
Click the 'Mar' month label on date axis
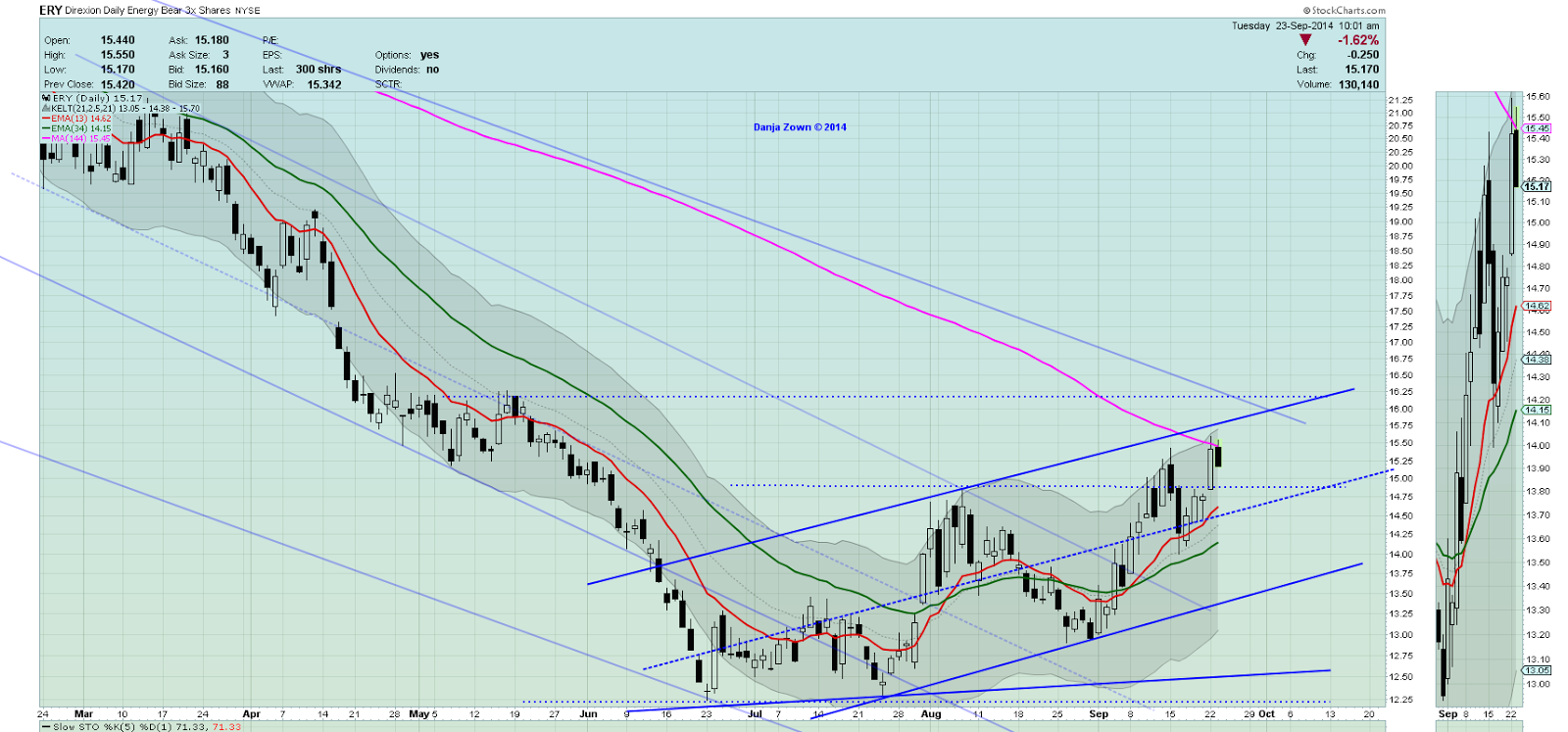pos(83,714)
